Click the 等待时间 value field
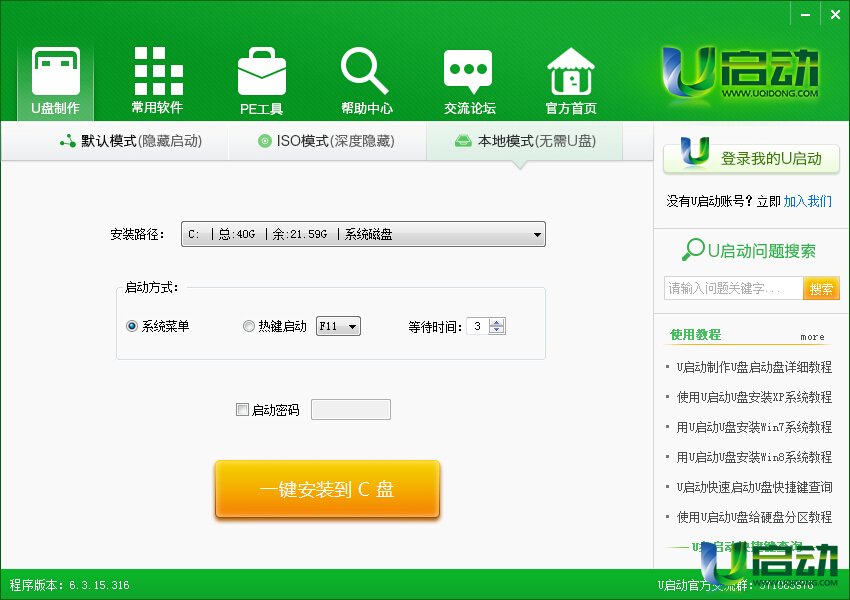This screenshot has width=850, height=600. coord(478,326)
